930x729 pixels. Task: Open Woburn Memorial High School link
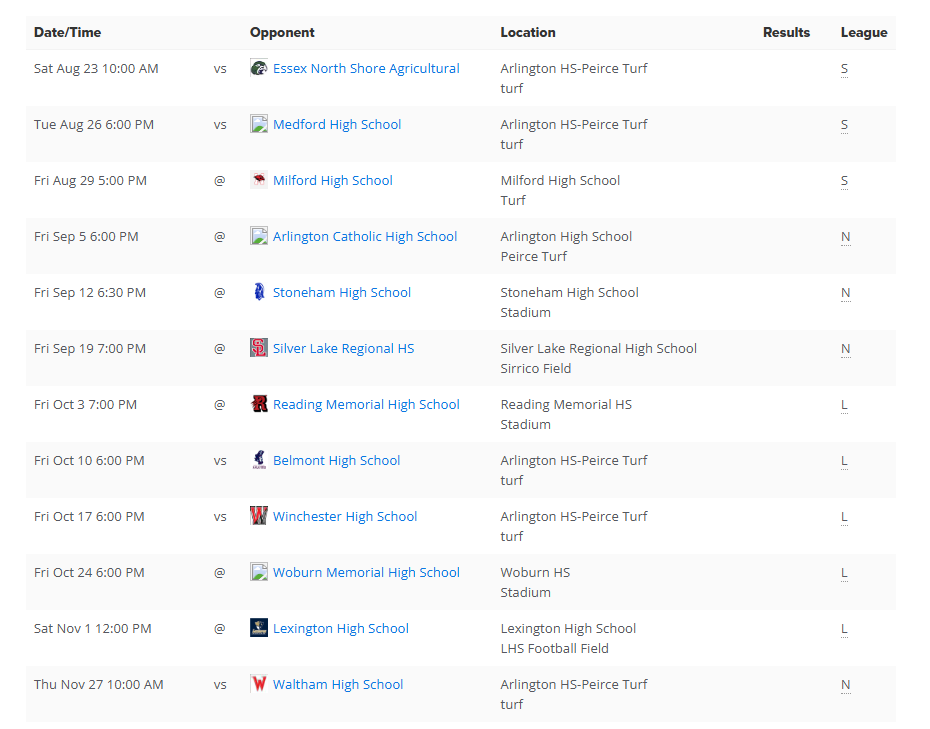pyautogui.click(x=366, y=573)
